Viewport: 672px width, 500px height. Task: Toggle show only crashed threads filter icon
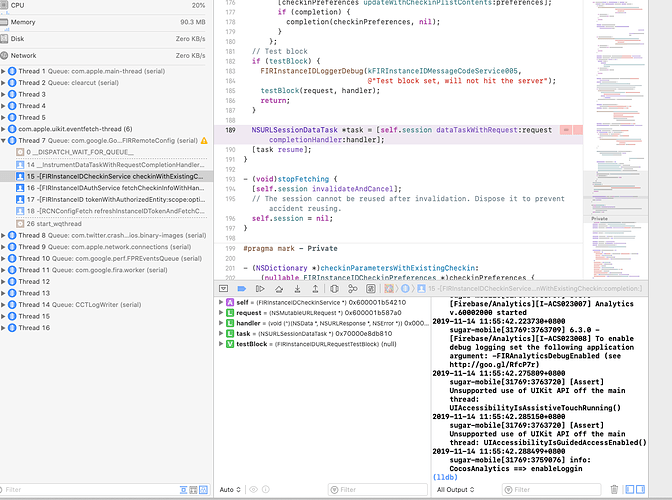[x=183, y=489]
